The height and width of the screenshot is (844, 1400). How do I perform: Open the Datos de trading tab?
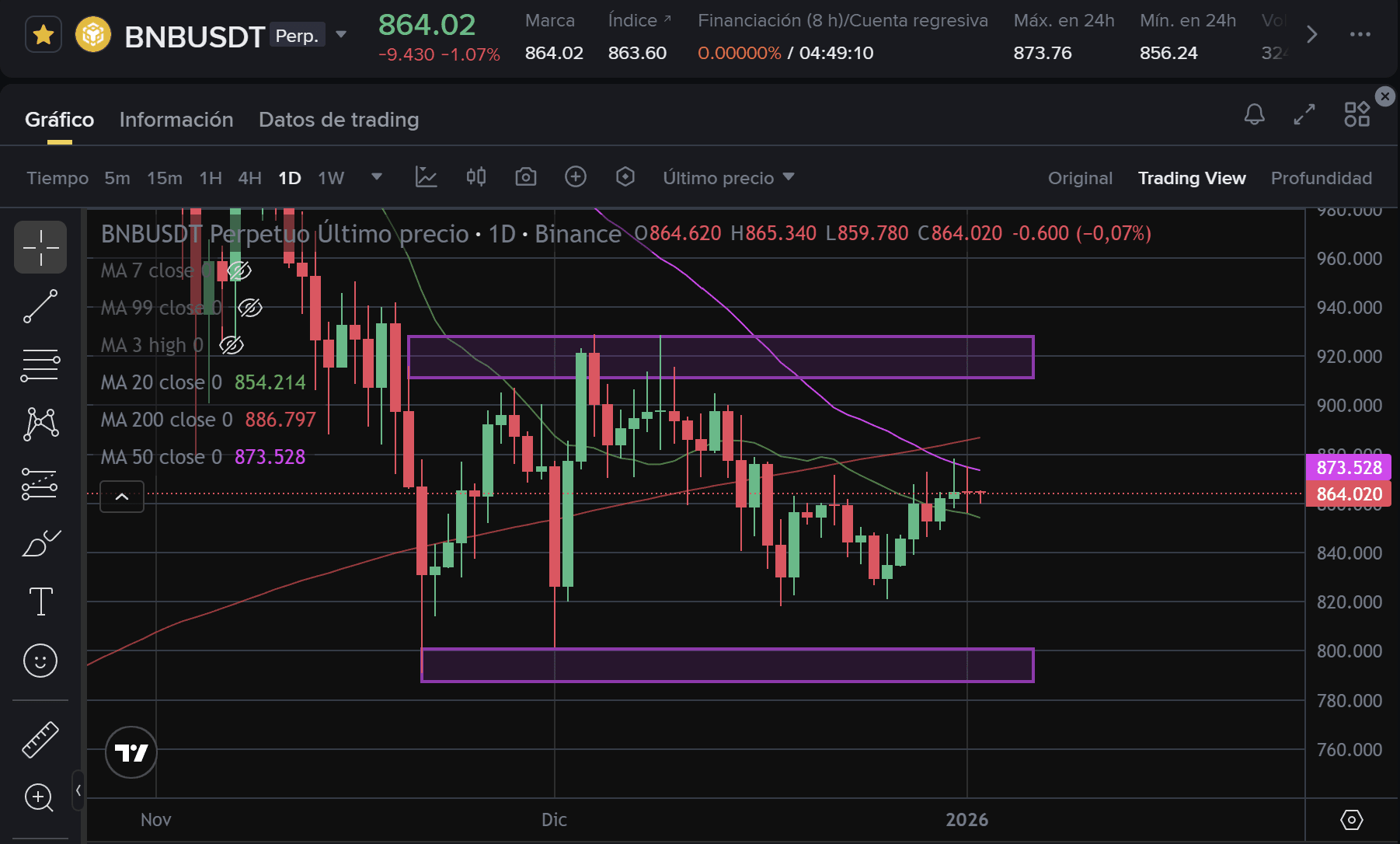[339, 120]
